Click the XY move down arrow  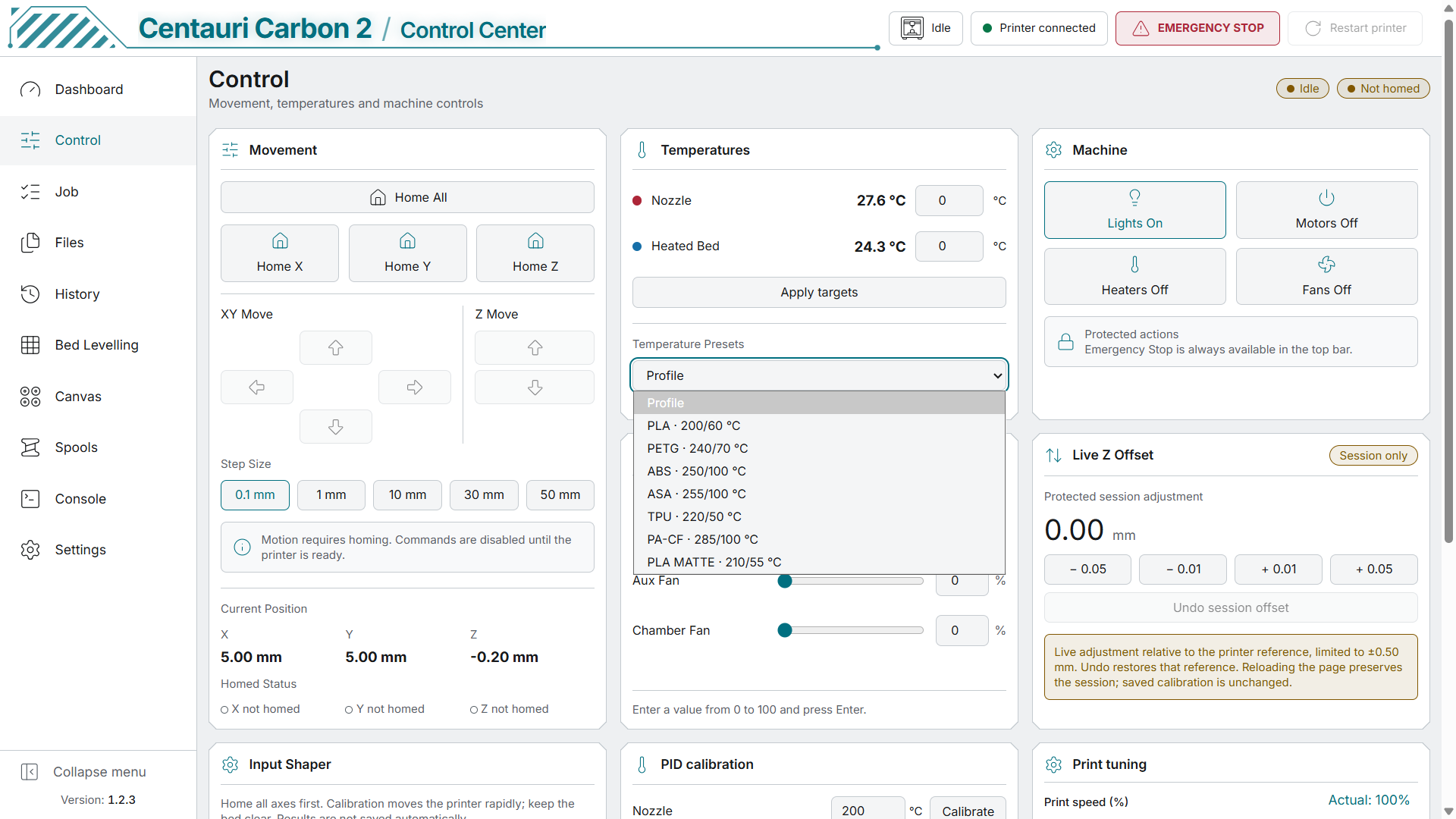click(336, 427)
